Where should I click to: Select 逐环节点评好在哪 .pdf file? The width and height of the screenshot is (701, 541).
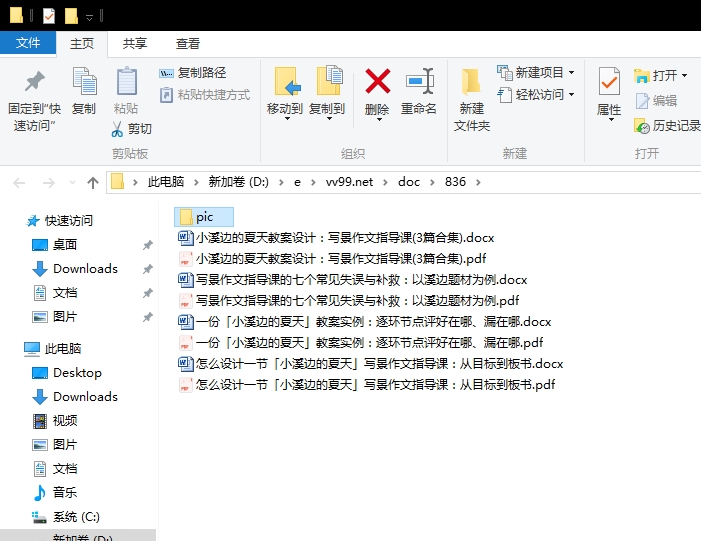pyautogui.click(x=360, y=342)
